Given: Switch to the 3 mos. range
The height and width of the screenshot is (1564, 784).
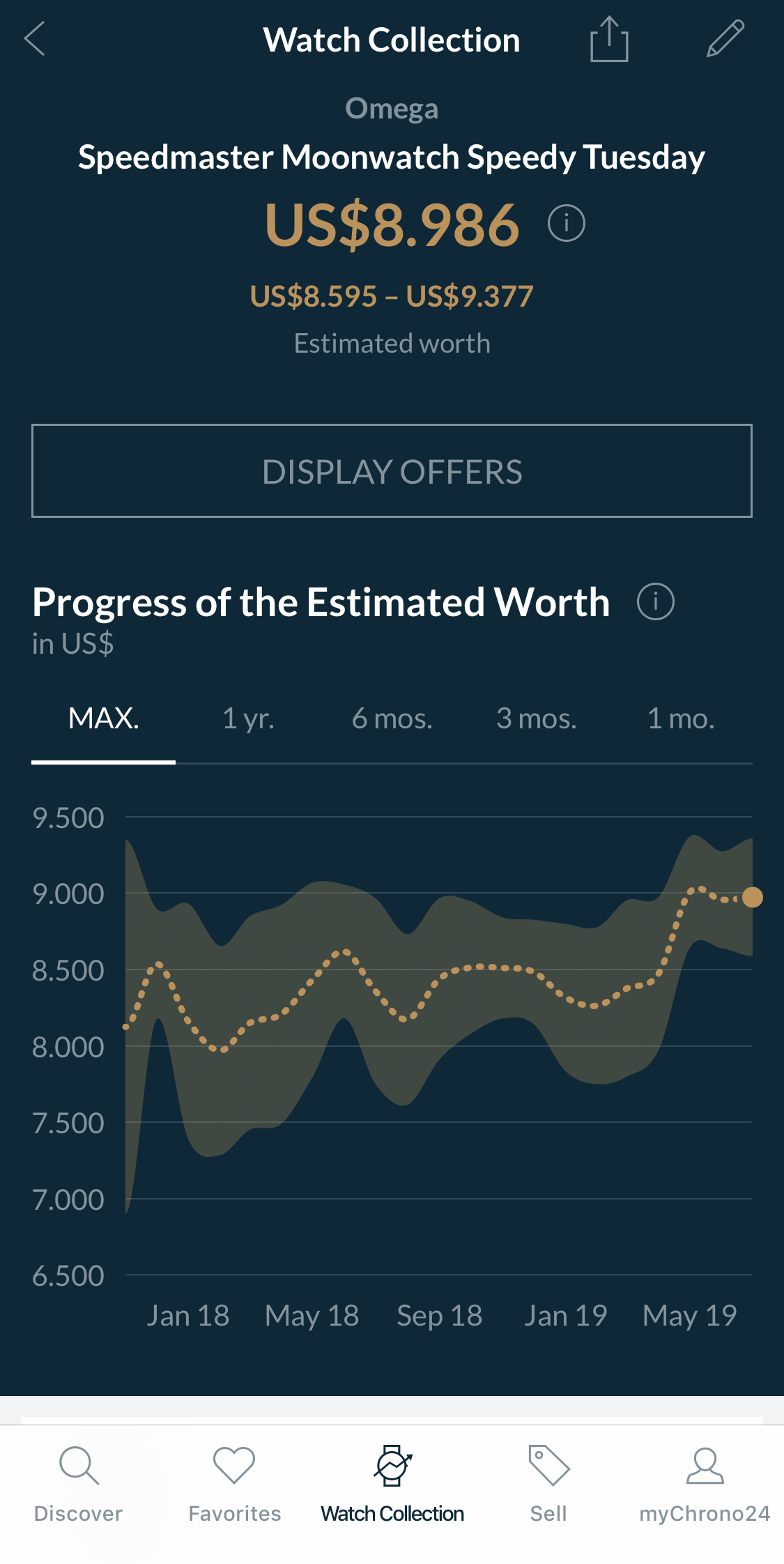Looking at the screenshot, I should click(536, 719).
